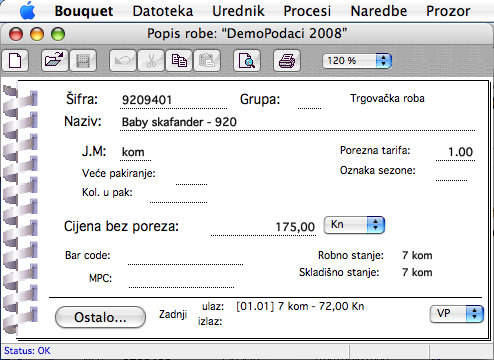Click the Naziv field Baby skafander
Image resolution: width=494 pixels, height=360 pixels.
point(297,122)
